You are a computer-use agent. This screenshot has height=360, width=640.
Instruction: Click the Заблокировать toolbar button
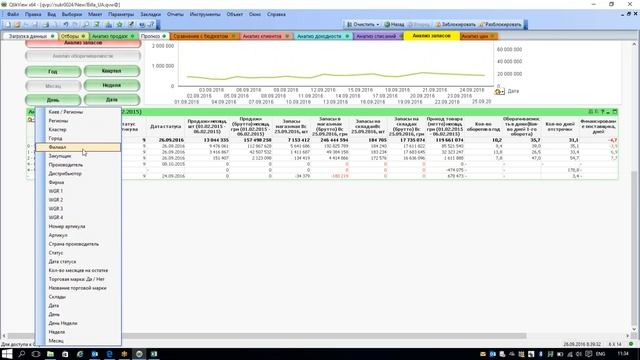tap(456, 24)
